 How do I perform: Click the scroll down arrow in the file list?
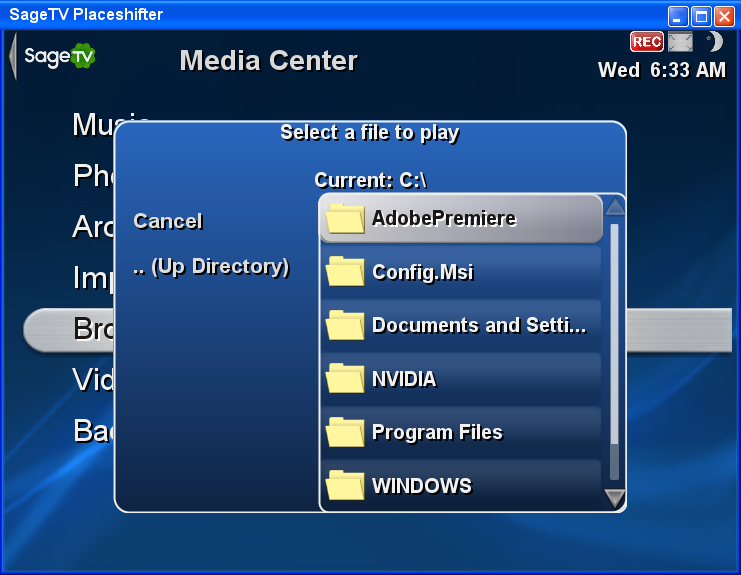coord(615,498)
